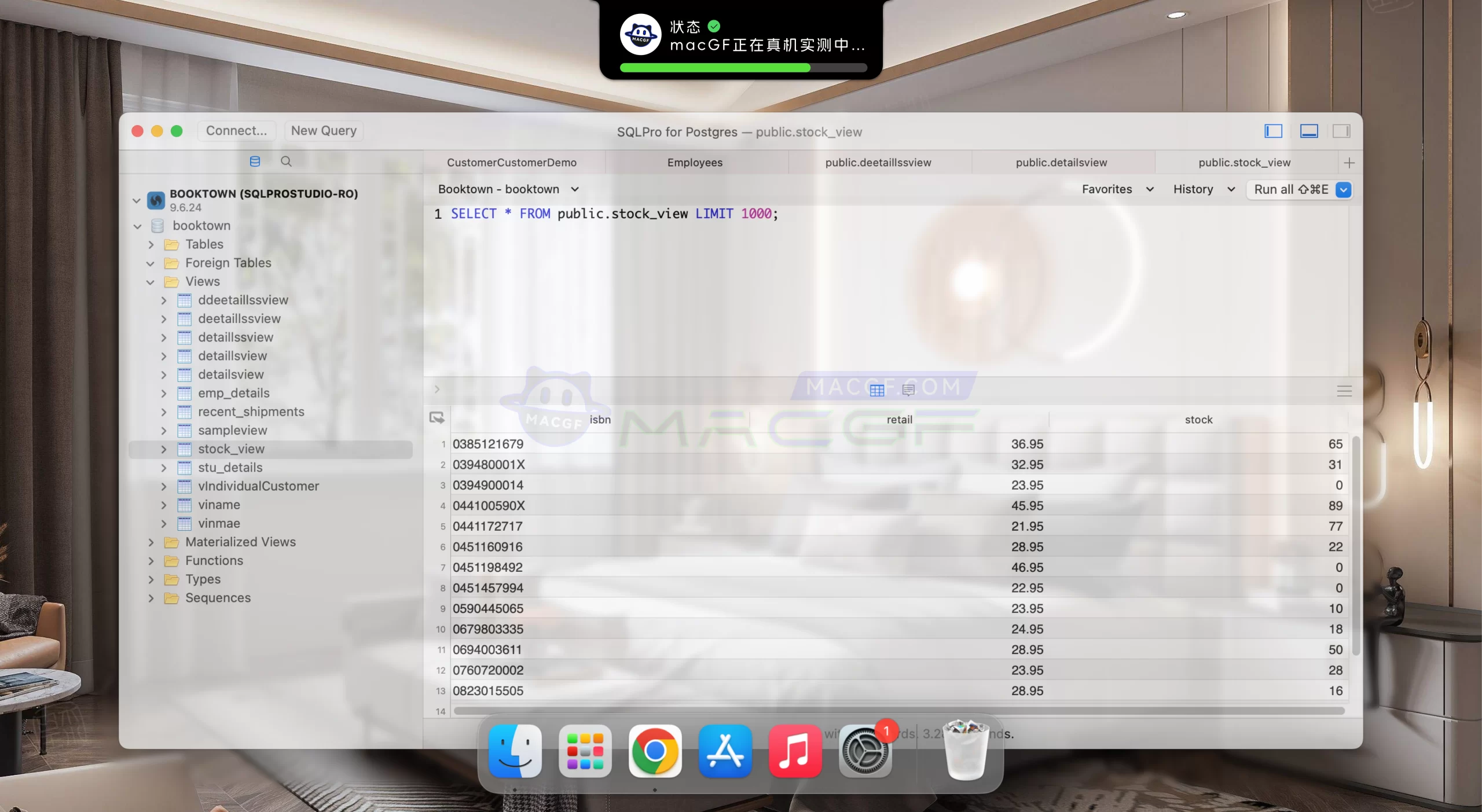The width and height of the screenshot is (1482, 812).
Task: Add a new tab with plus icon
Action: [1349, 163]
